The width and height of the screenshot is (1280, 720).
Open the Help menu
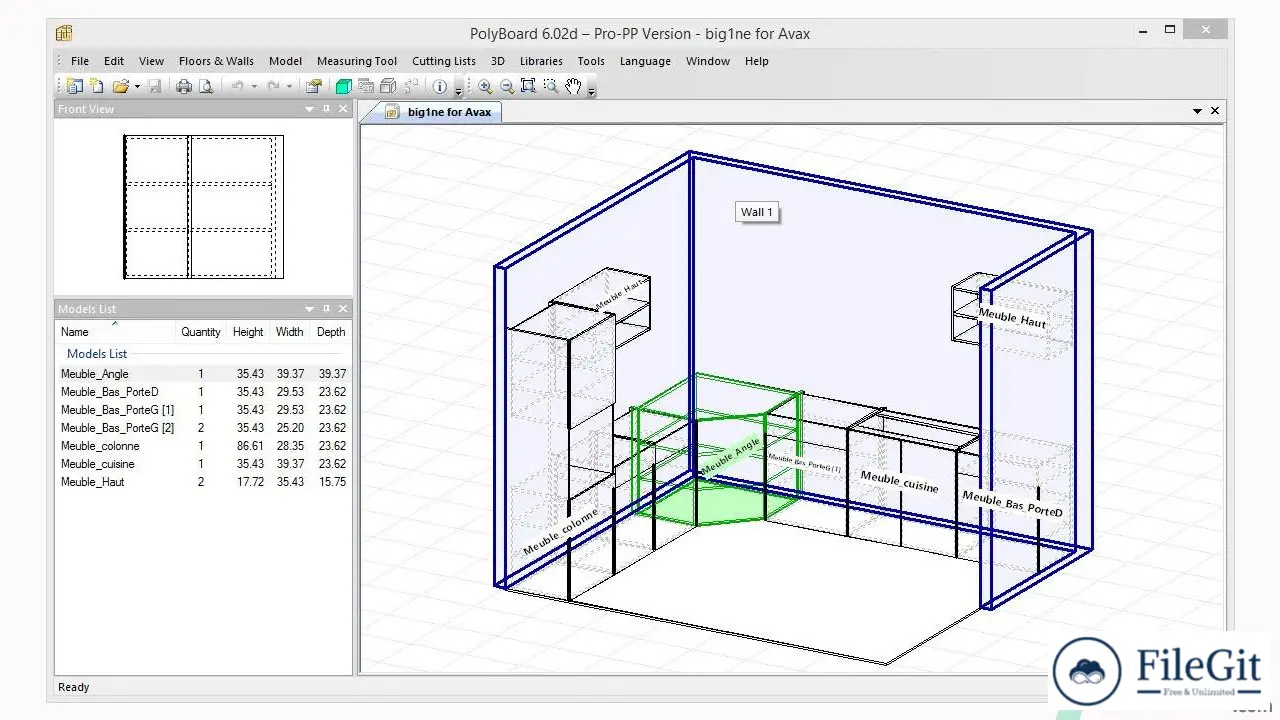click(757, 61)
